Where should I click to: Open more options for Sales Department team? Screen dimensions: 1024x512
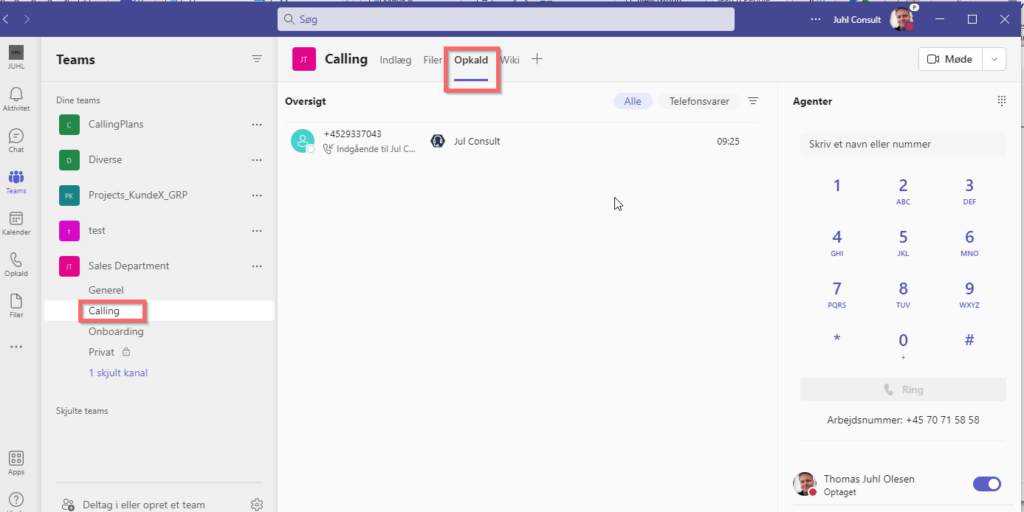coord(257,266)
